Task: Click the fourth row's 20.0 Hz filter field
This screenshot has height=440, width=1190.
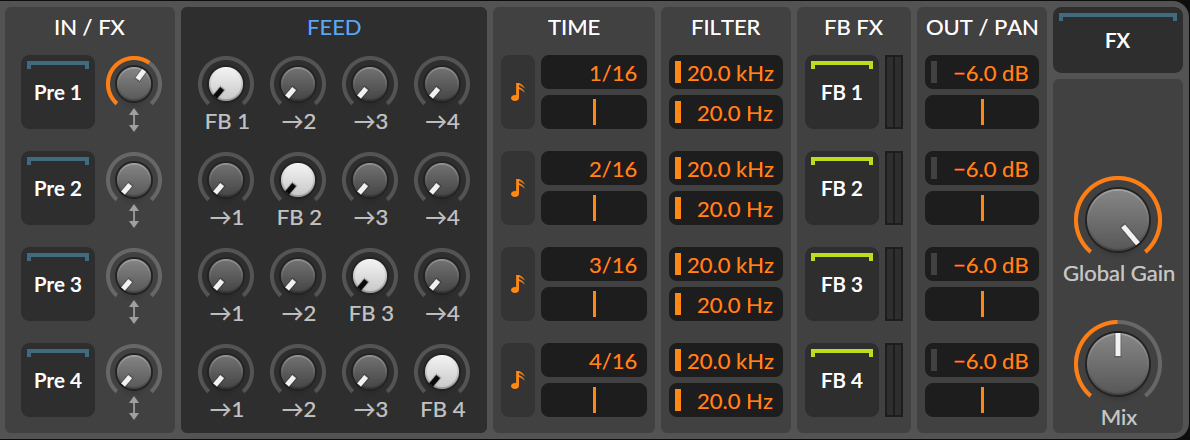Action: point(726,401)
